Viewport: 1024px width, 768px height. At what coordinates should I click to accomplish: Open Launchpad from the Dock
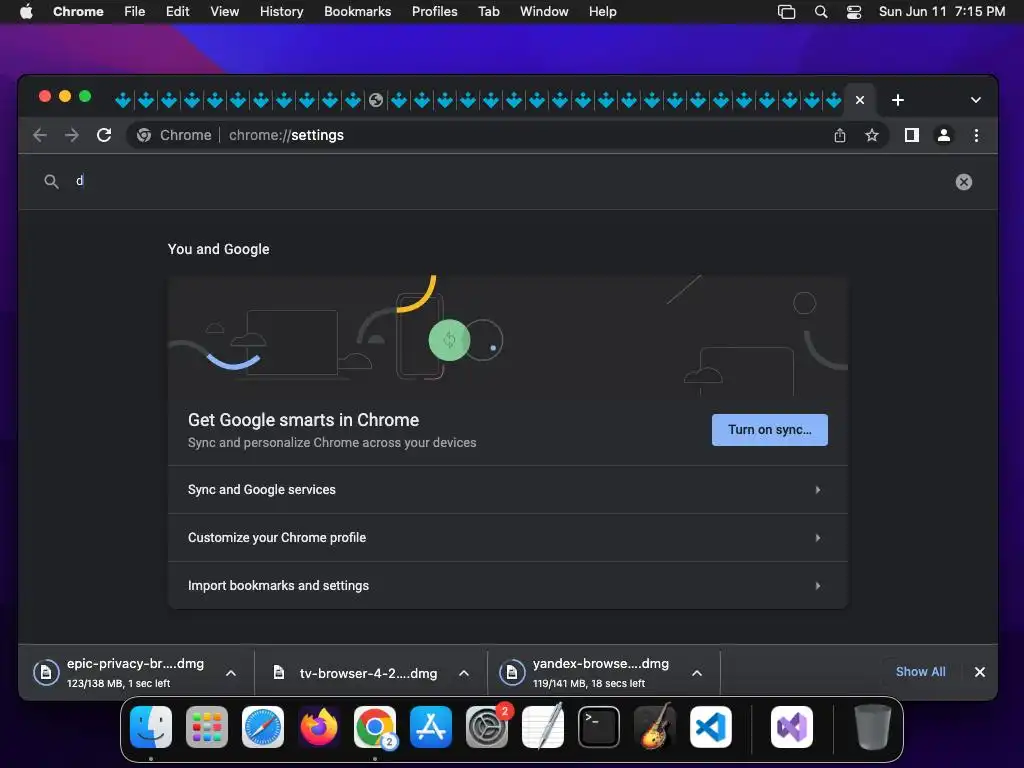coord(207,727)
